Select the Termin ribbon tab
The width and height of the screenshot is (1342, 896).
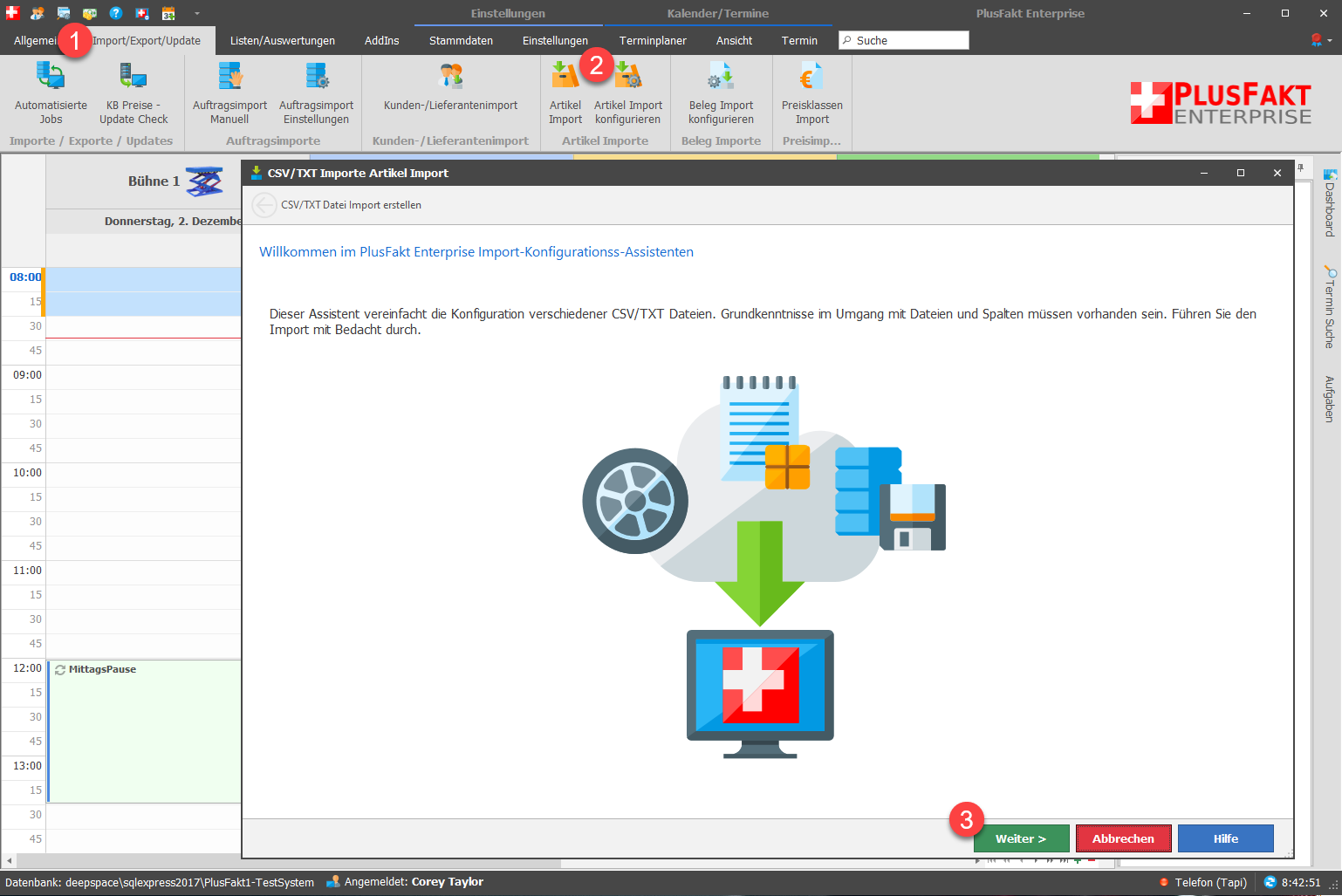click(x=799, y=41)
